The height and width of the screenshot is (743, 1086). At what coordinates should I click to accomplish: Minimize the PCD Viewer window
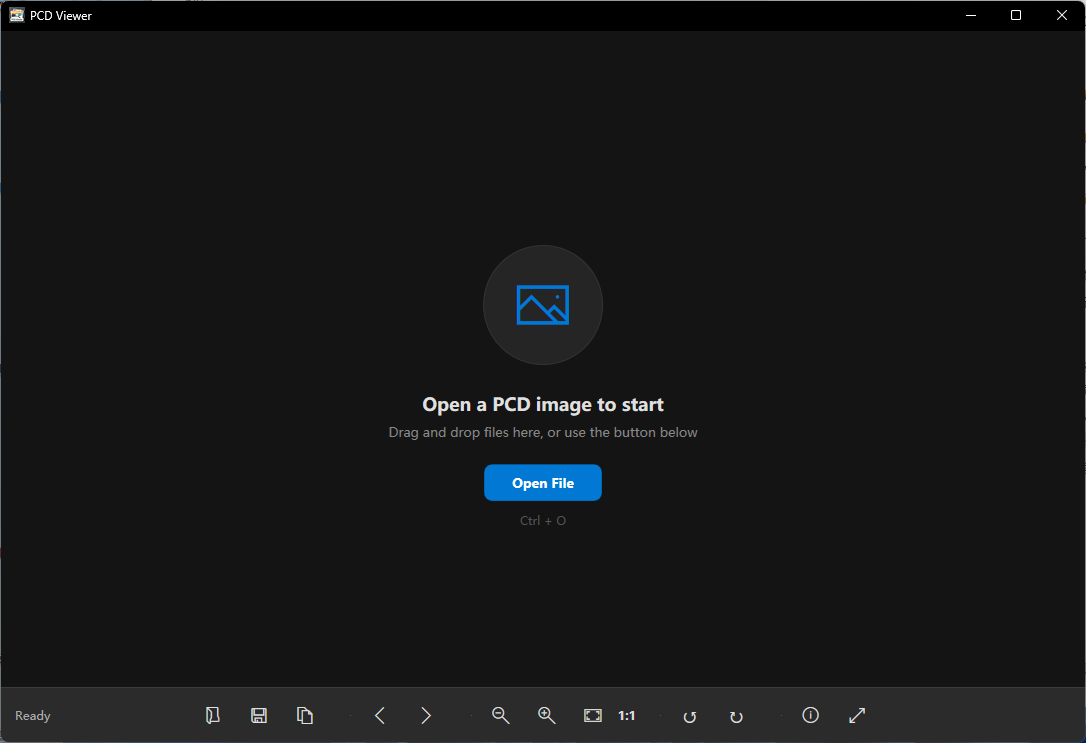coord(971,15)
